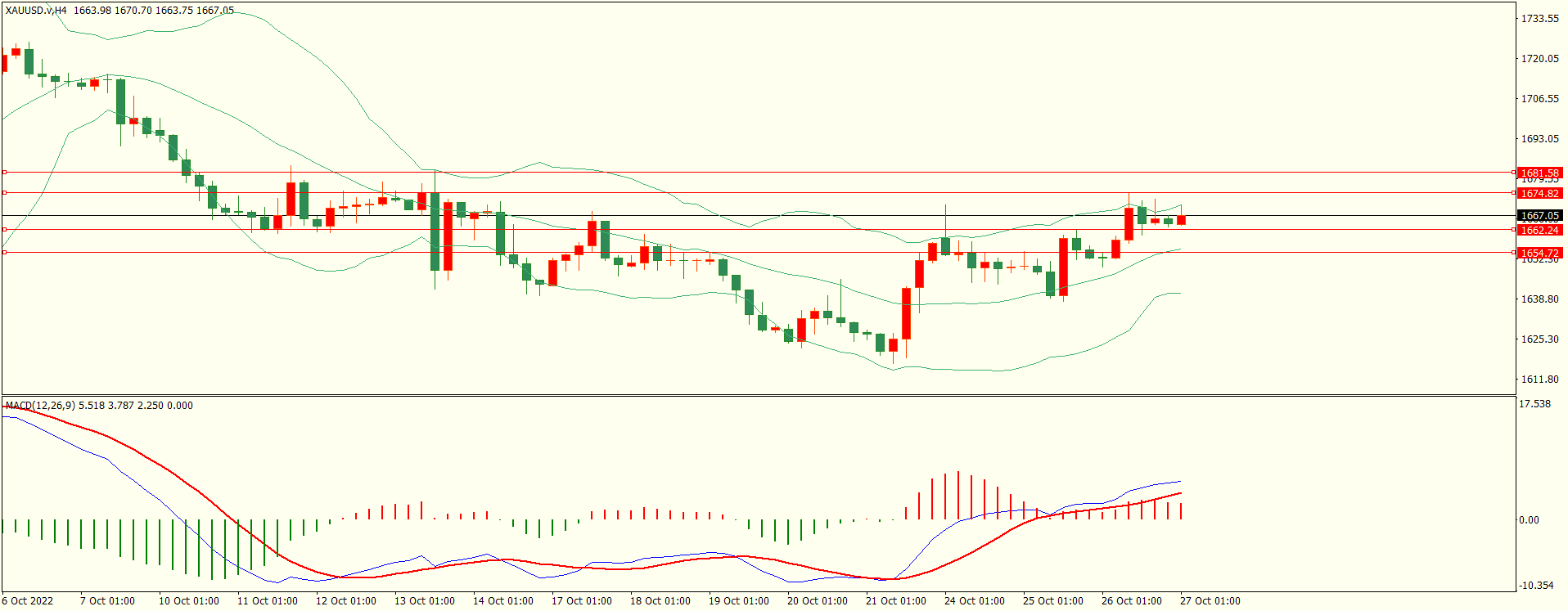The width and height of the screenshot is (1568, 611).
Task: Grab the left handle of the 1654.72 line
Action: tap(4, 253)
